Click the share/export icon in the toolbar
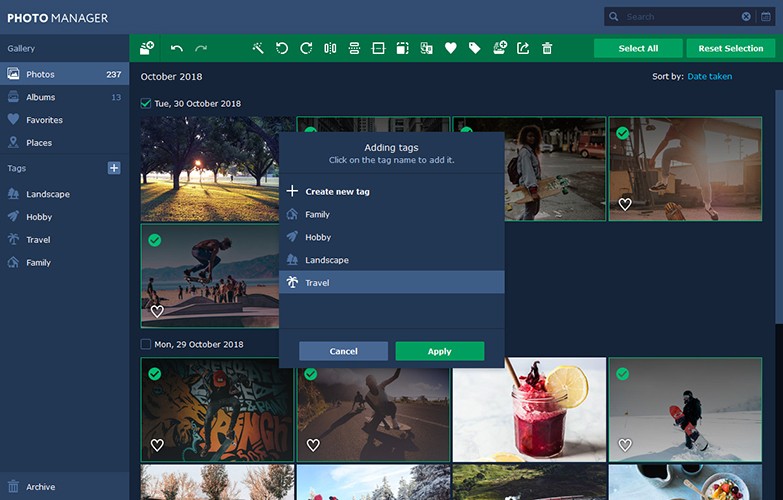 (523, 48)
